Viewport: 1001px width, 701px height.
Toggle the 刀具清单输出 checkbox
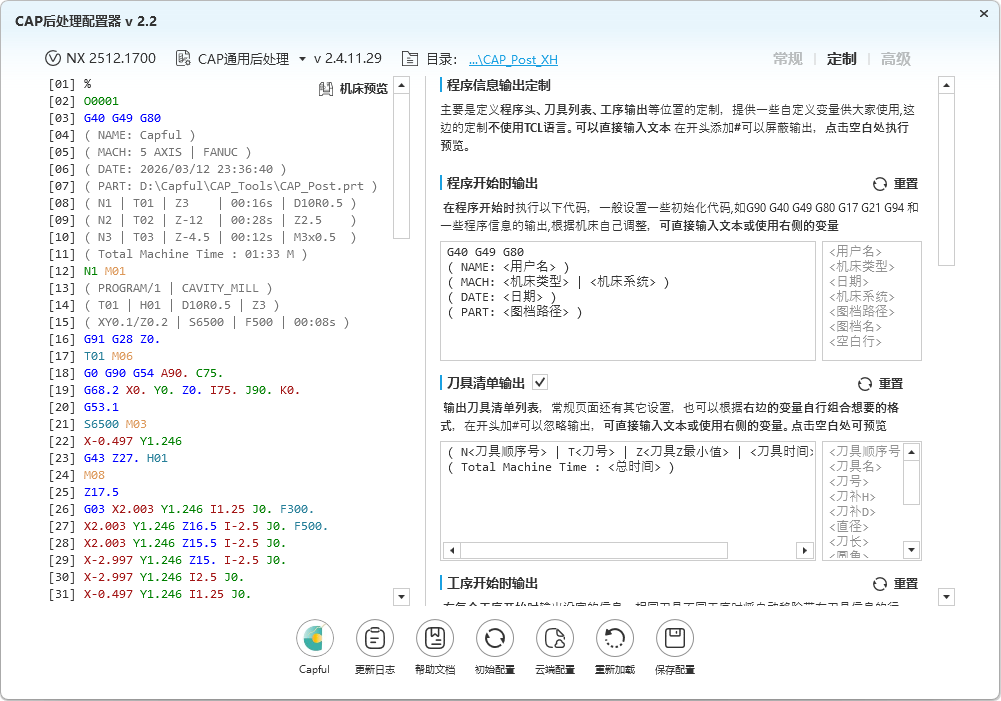coord(540,382)
